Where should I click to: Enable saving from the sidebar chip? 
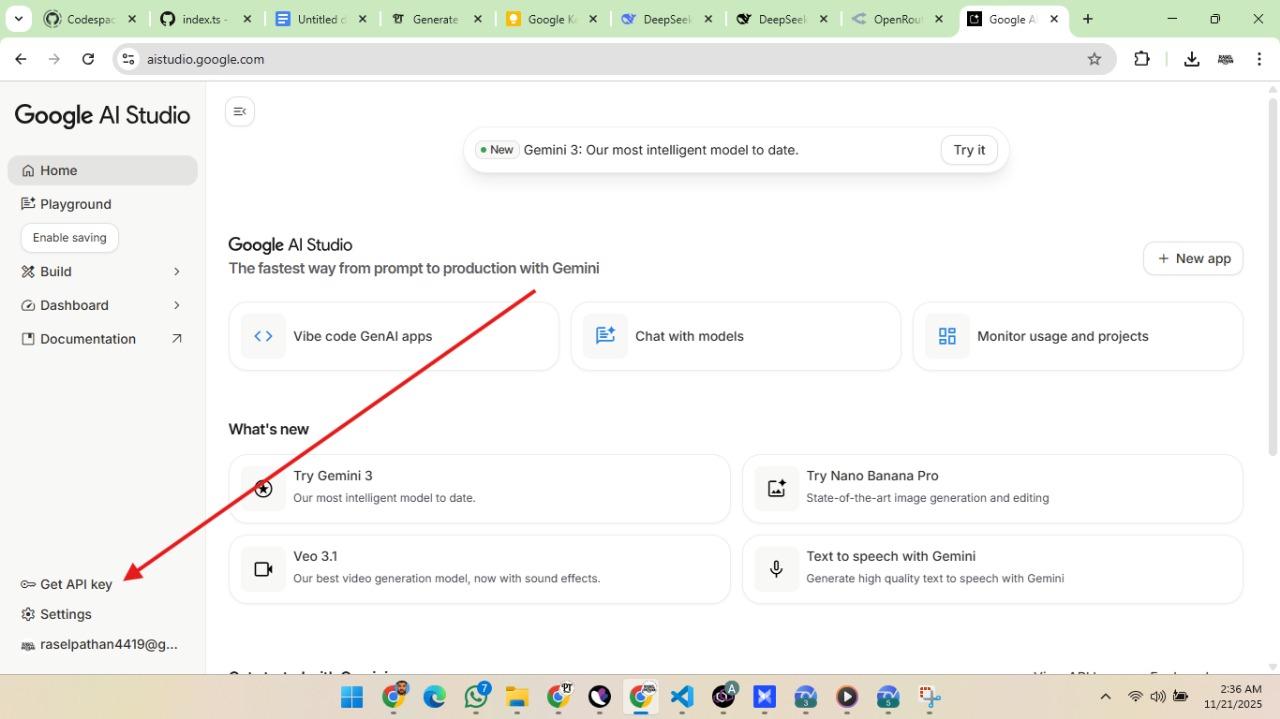pos(69,237)
